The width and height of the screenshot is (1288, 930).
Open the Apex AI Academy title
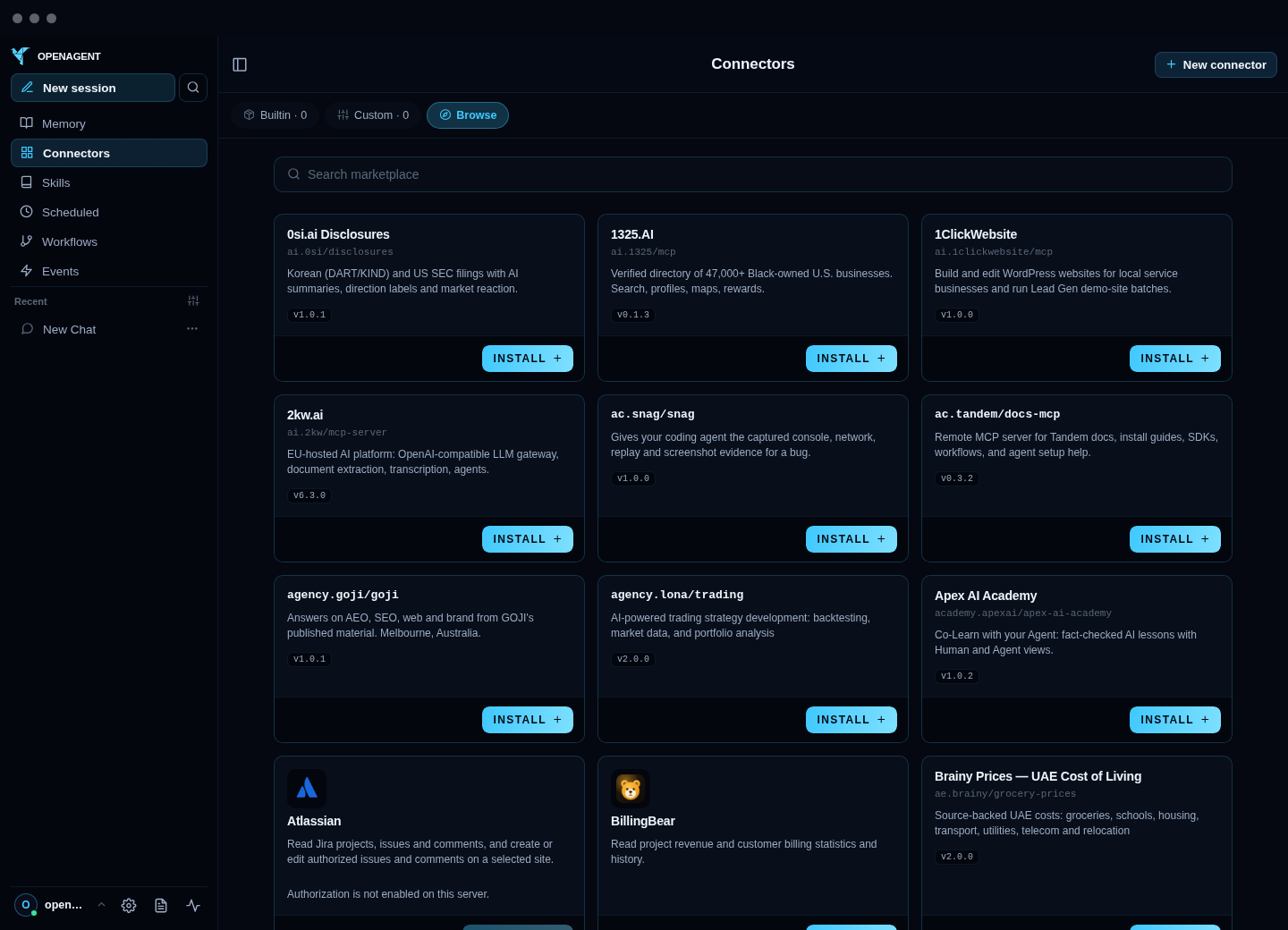(986, 596)
